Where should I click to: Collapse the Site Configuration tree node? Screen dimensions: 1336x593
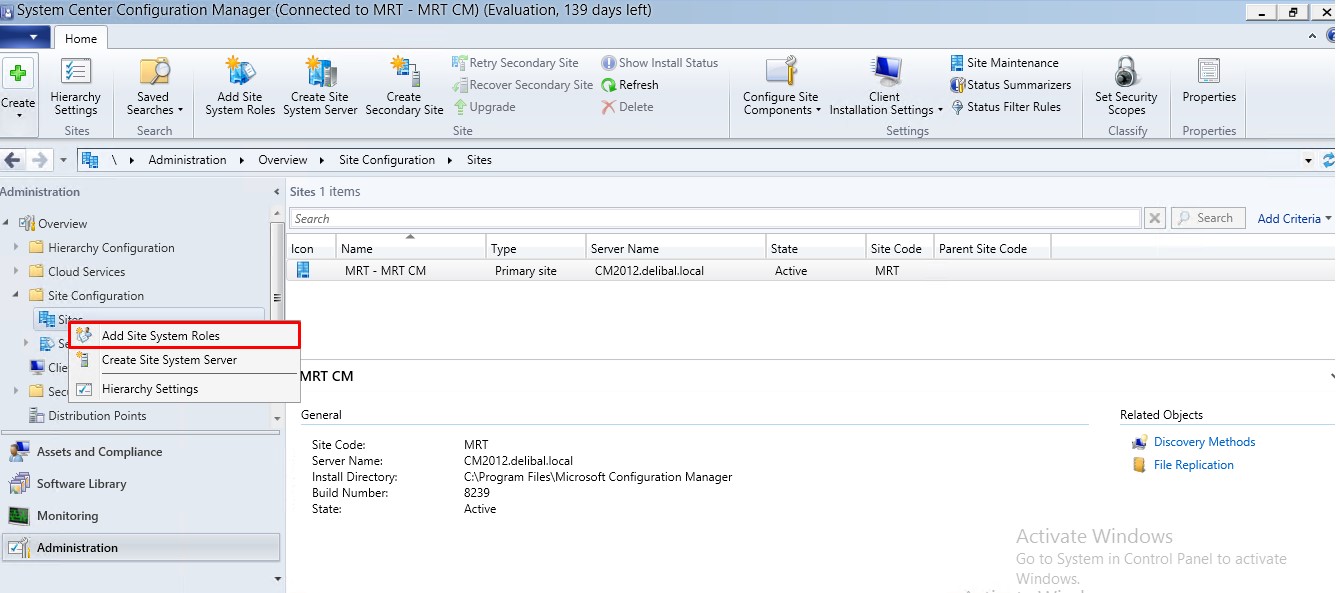point(16,296)
